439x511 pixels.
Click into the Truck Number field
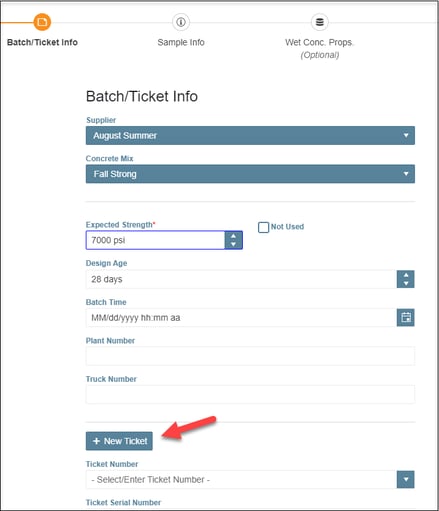coord(250,394)
